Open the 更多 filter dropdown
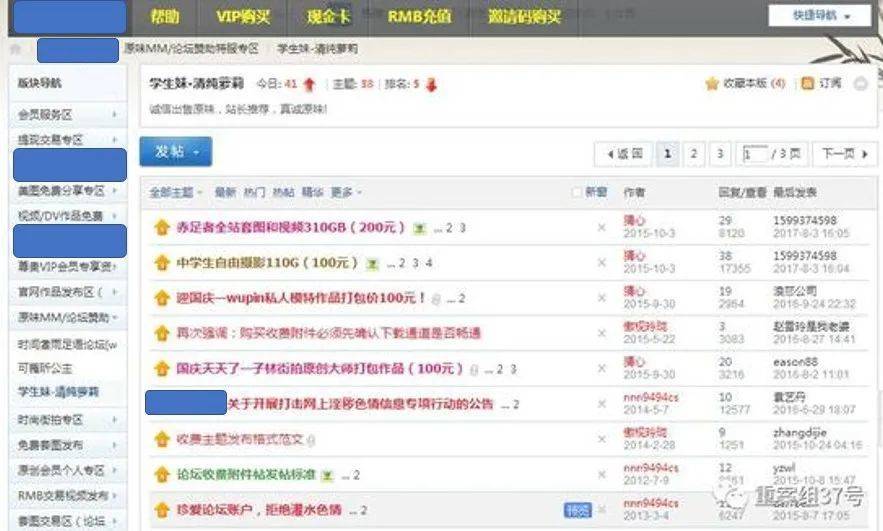This screenshot has height=531, width=883. (345, 193)
